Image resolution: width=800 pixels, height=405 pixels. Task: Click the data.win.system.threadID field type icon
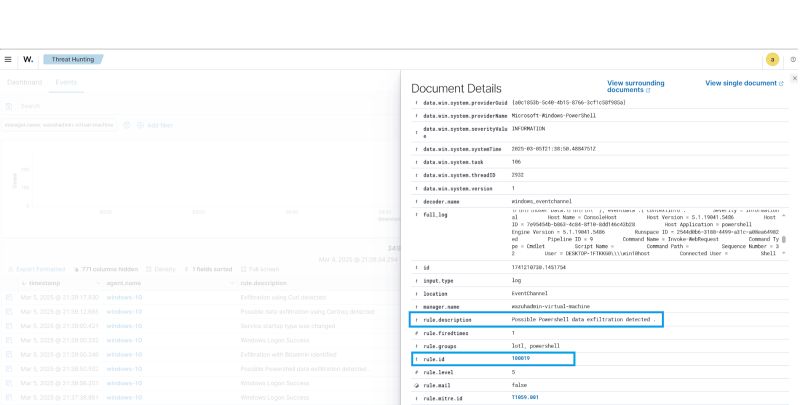click(416, 175)
